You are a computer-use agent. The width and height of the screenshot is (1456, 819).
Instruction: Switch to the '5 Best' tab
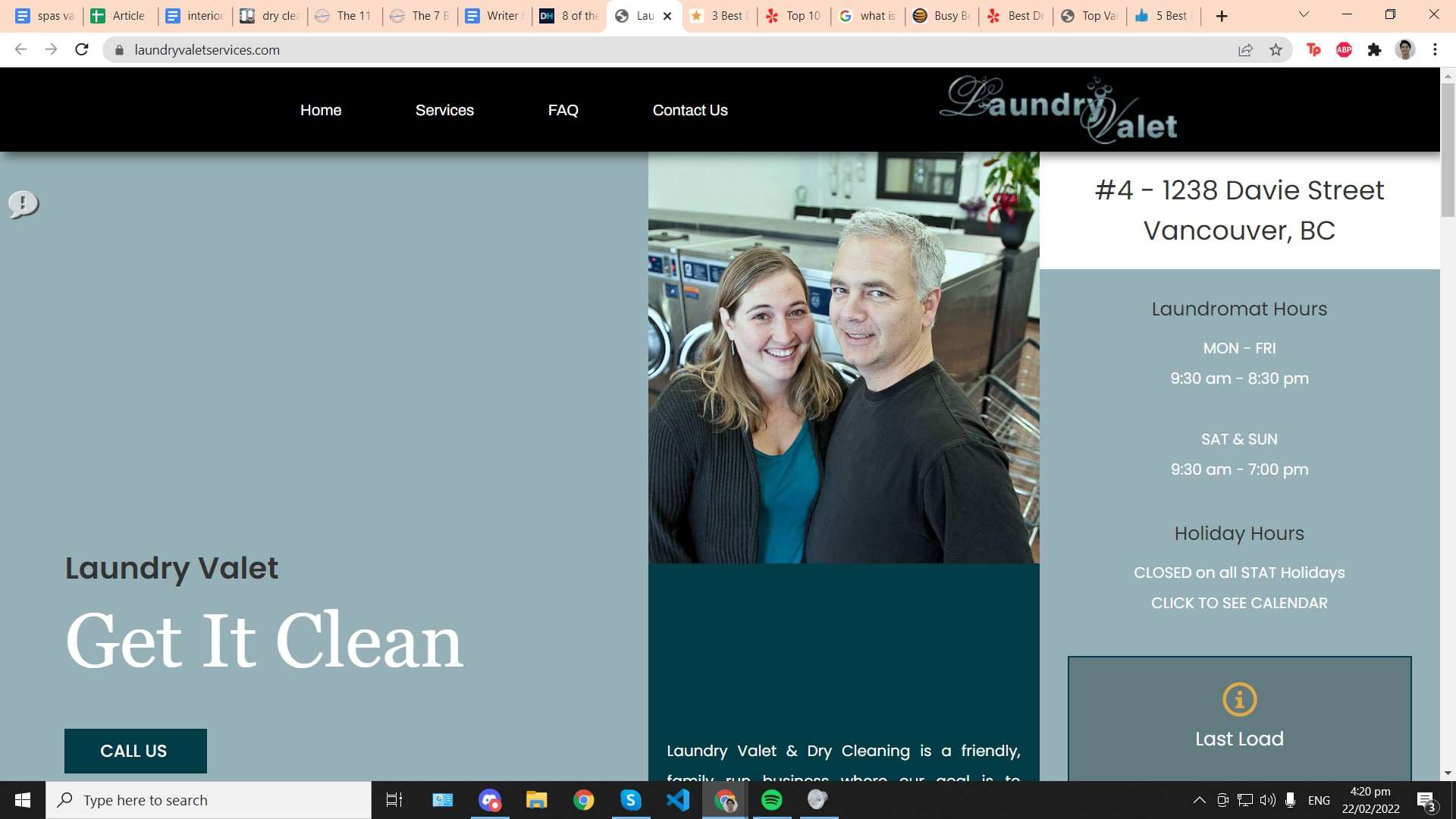[x=1165, y=16]
